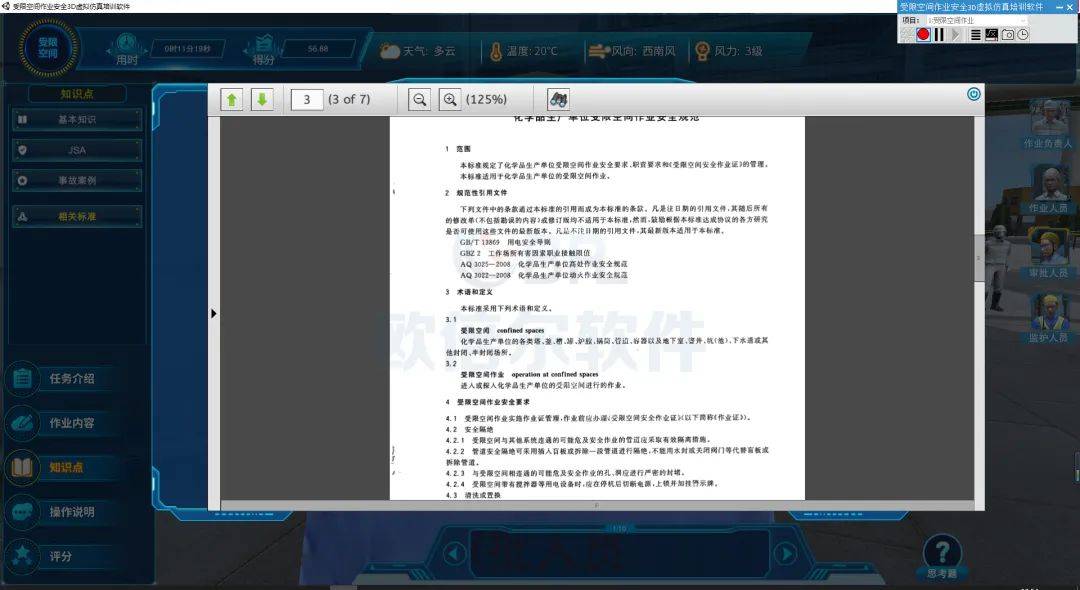Open the 作业内容 section
1080x590 pixels.
click(72, 423)
